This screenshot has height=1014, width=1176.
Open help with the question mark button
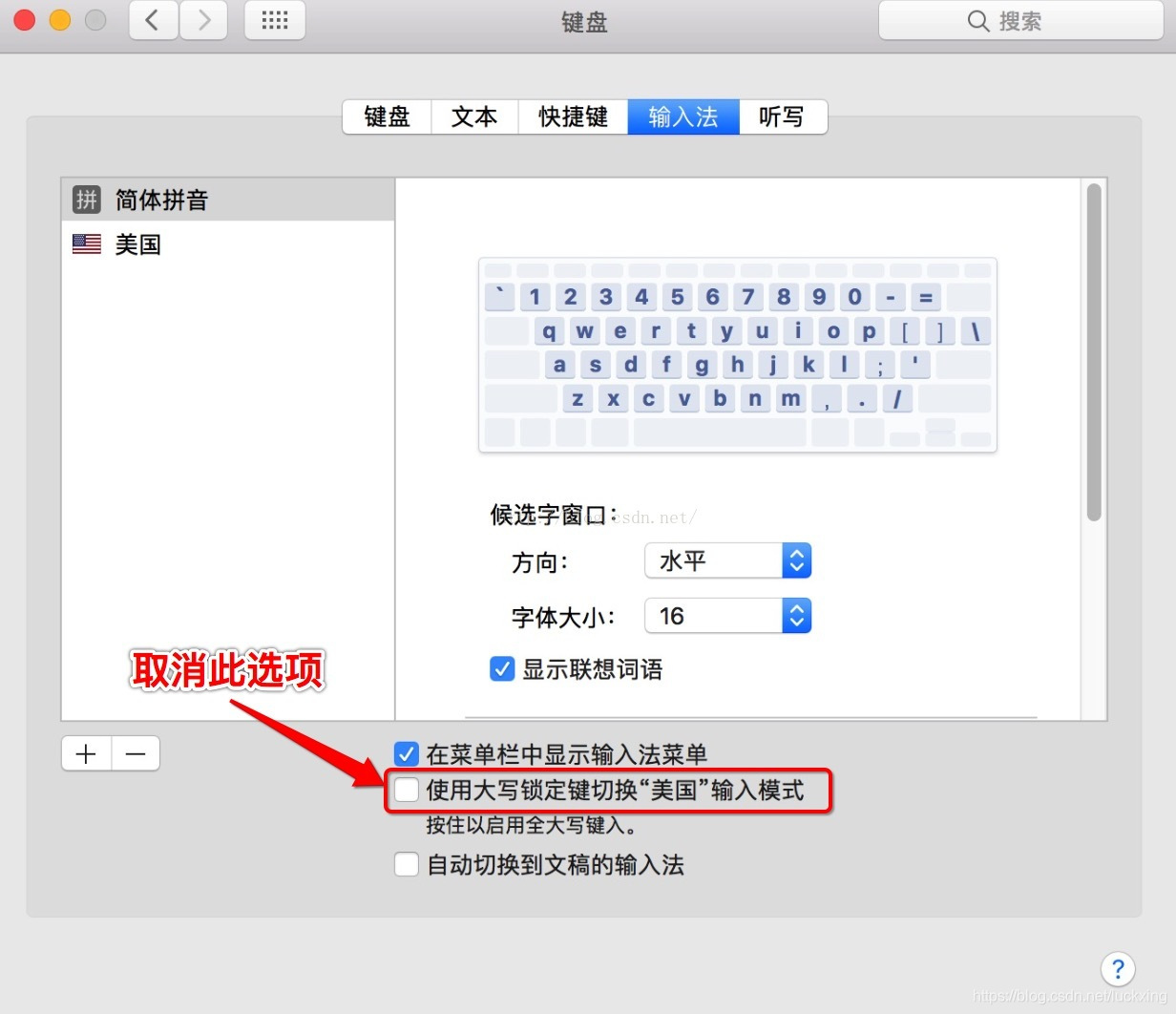click(1118, 969)
